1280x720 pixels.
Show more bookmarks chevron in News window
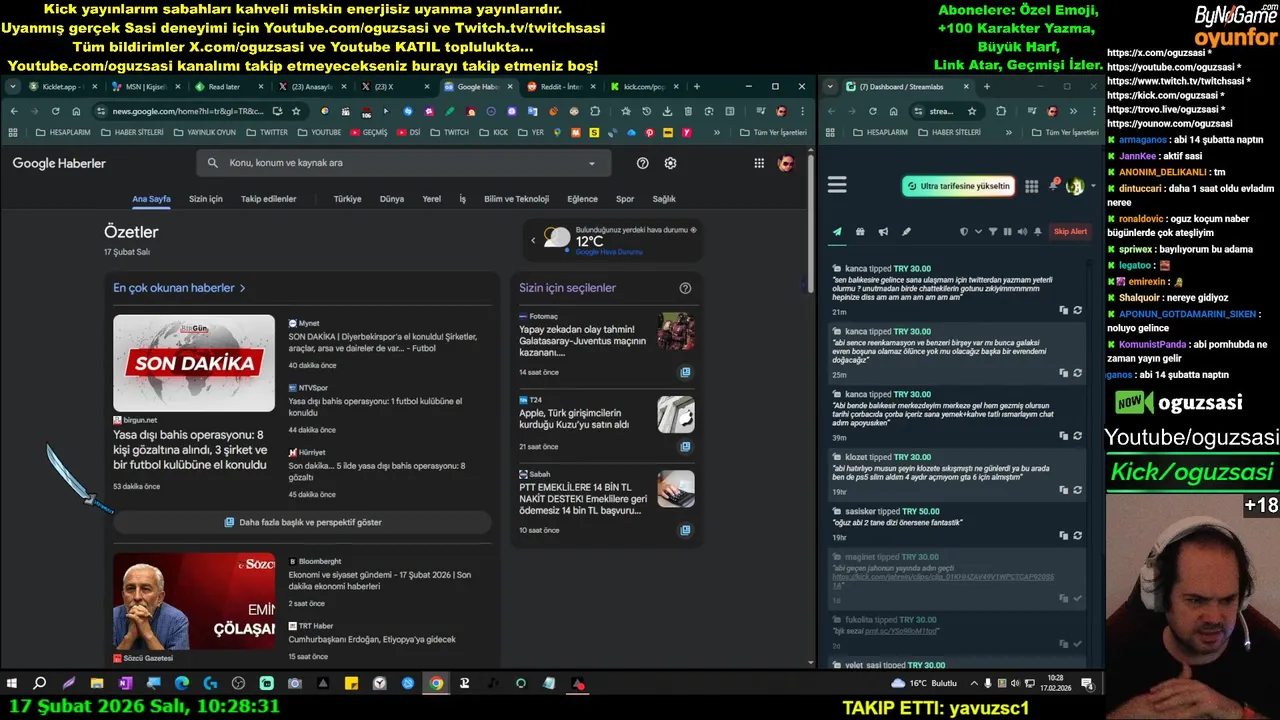coord(717,132)
